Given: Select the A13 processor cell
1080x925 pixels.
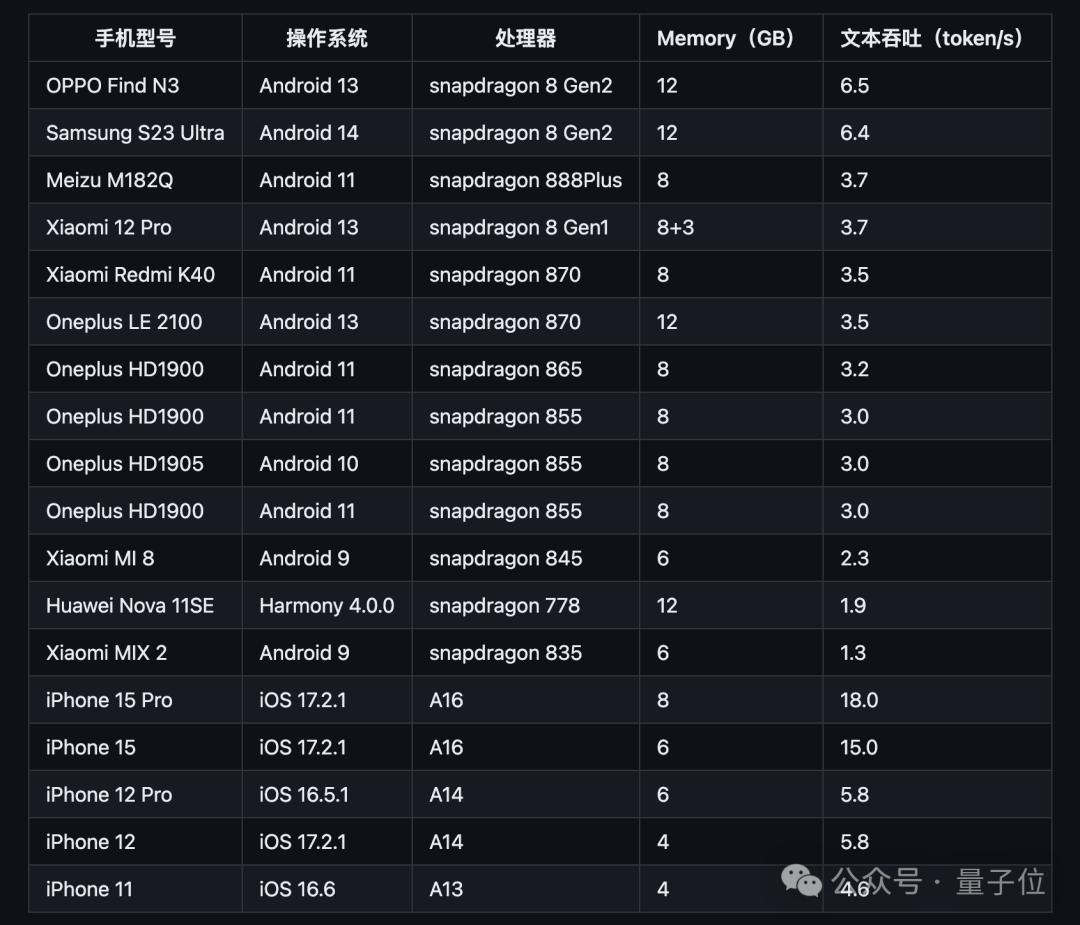Looking at the screenshot, I should [446, 889].
